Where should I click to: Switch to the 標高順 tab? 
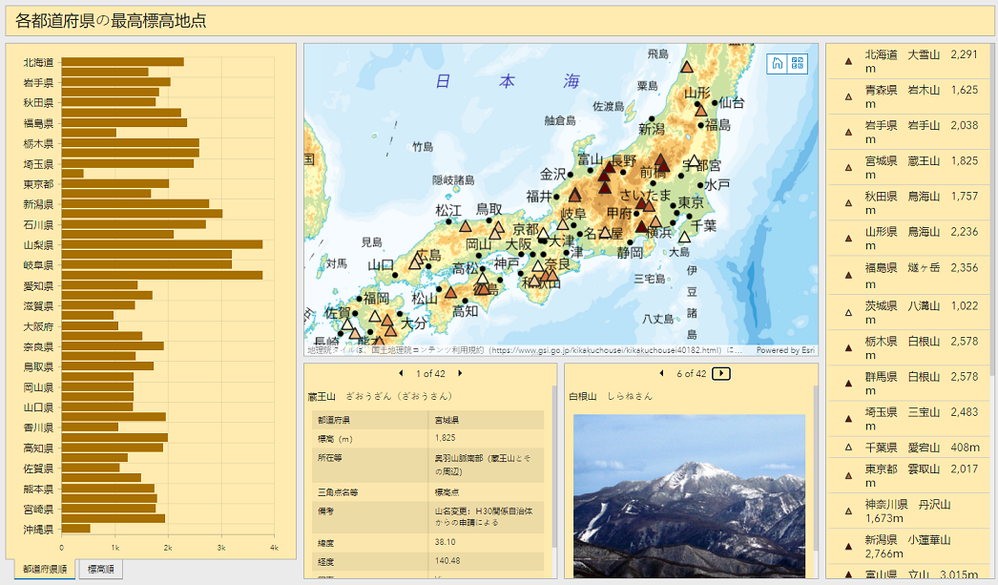pyautogui.click(x=102, y=566)
